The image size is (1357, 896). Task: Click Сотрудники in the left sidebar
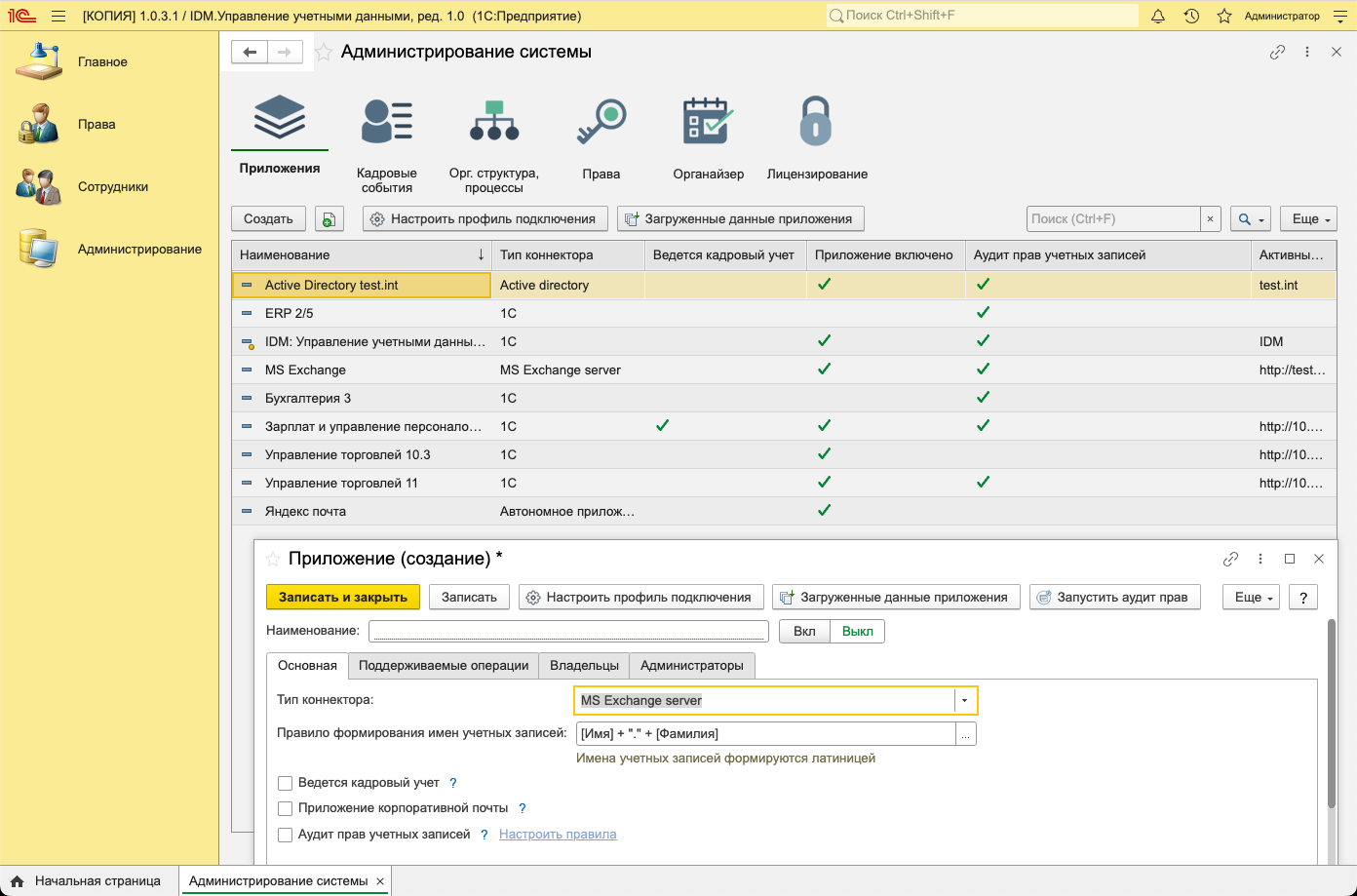coord(113,187)
